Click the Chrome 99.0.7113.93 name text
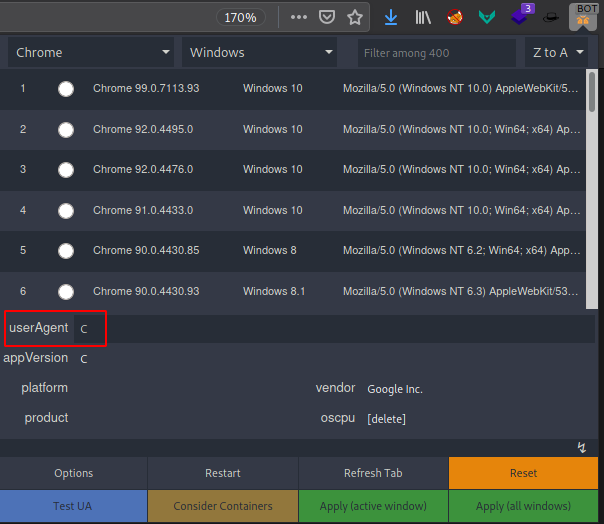The width and height of the screenshot is (604, 524). click(146, 89)
